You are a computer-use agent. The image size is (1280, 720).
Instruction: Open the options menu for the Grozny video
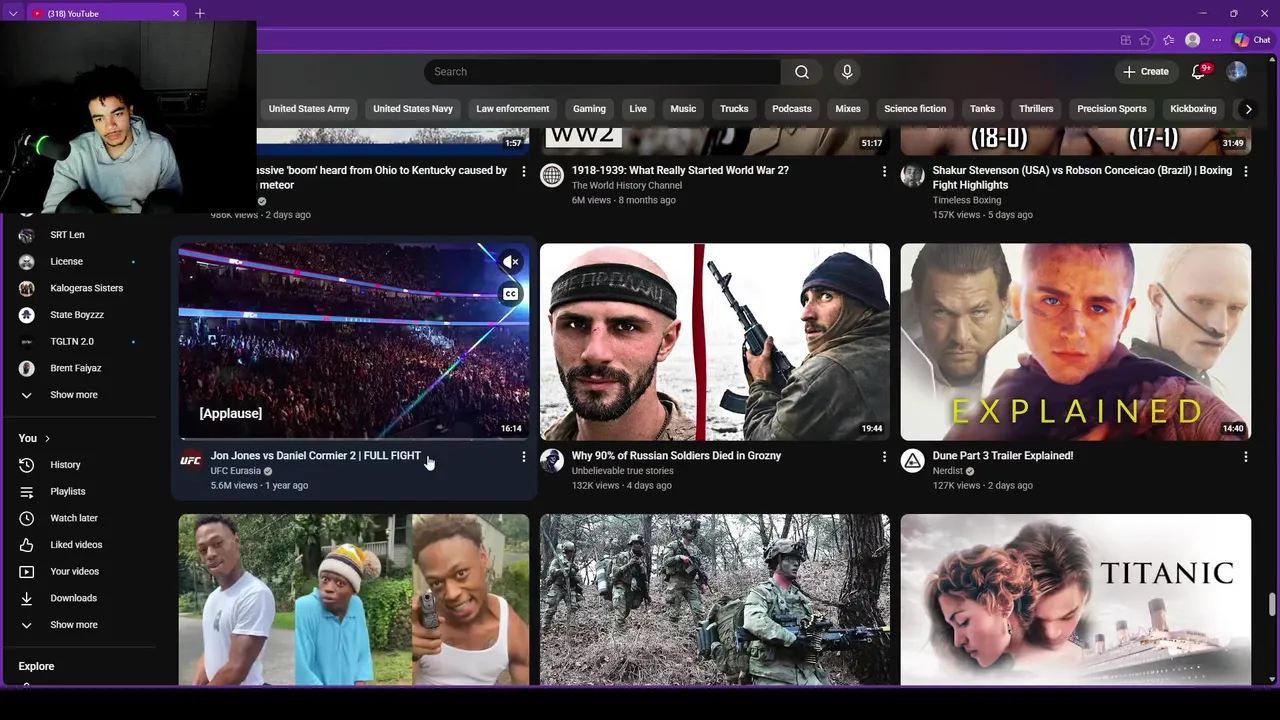click(884, 456)
